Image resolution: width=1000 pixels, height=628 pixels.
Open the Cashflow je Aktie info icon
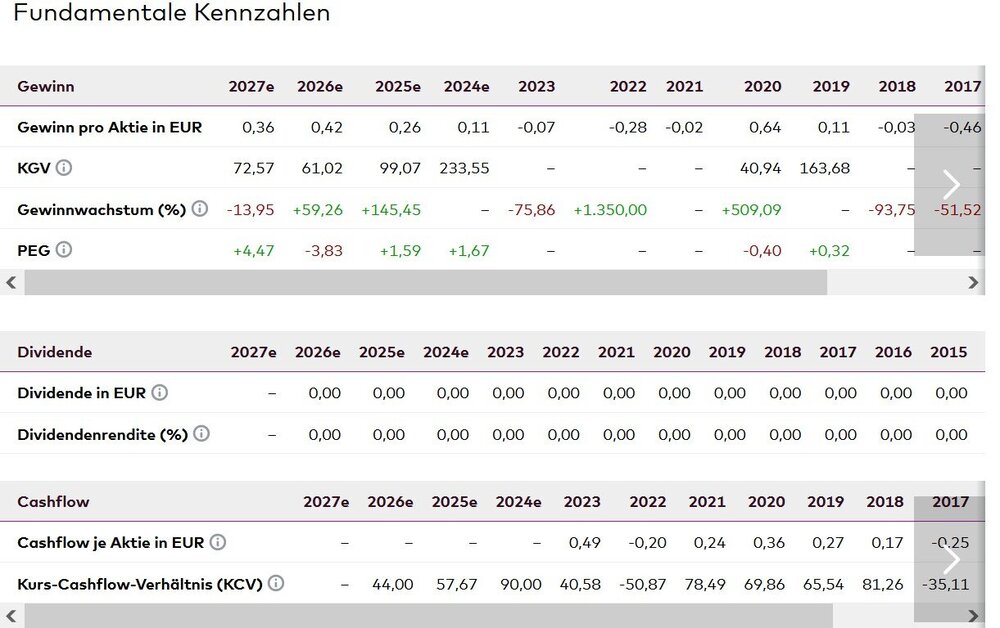pos(218,542)
